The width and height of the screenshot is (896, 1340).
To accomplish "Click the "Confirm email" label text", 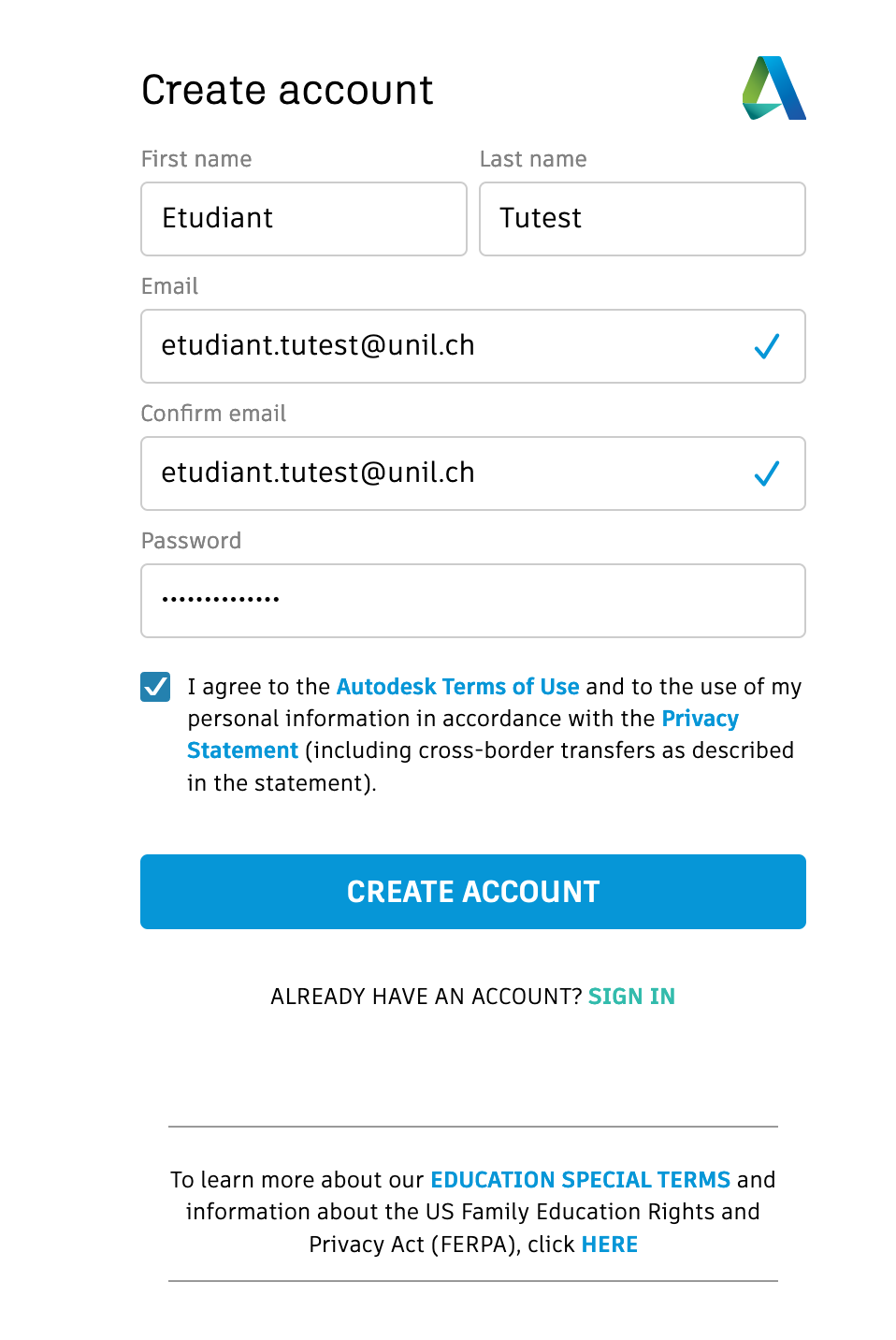I will tap(213, 414).
